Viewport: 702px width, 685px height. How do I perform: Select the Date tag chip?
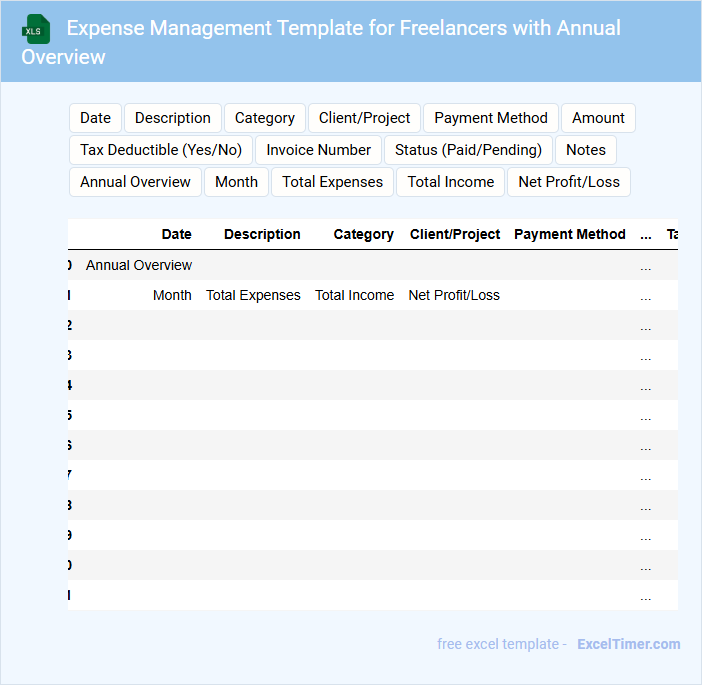(x=95, y=118)
